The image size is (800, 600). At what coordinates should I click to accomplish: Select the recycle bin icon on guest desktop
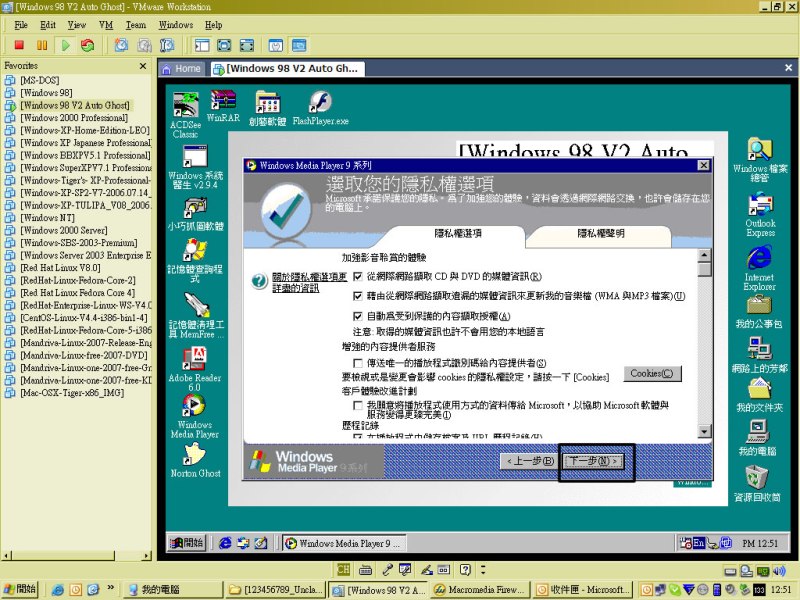point(757,484)
